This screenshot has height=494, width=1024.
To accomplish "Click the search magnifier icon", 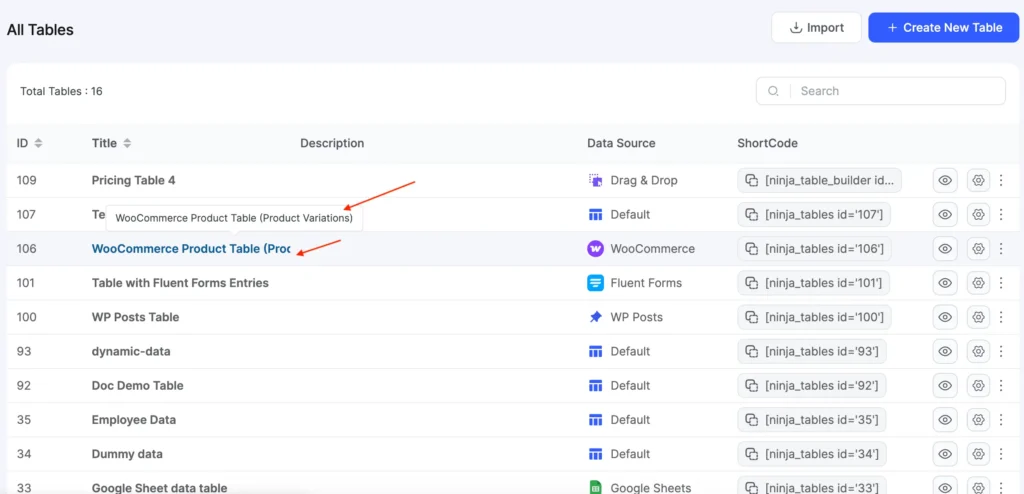I will (773, 91).
